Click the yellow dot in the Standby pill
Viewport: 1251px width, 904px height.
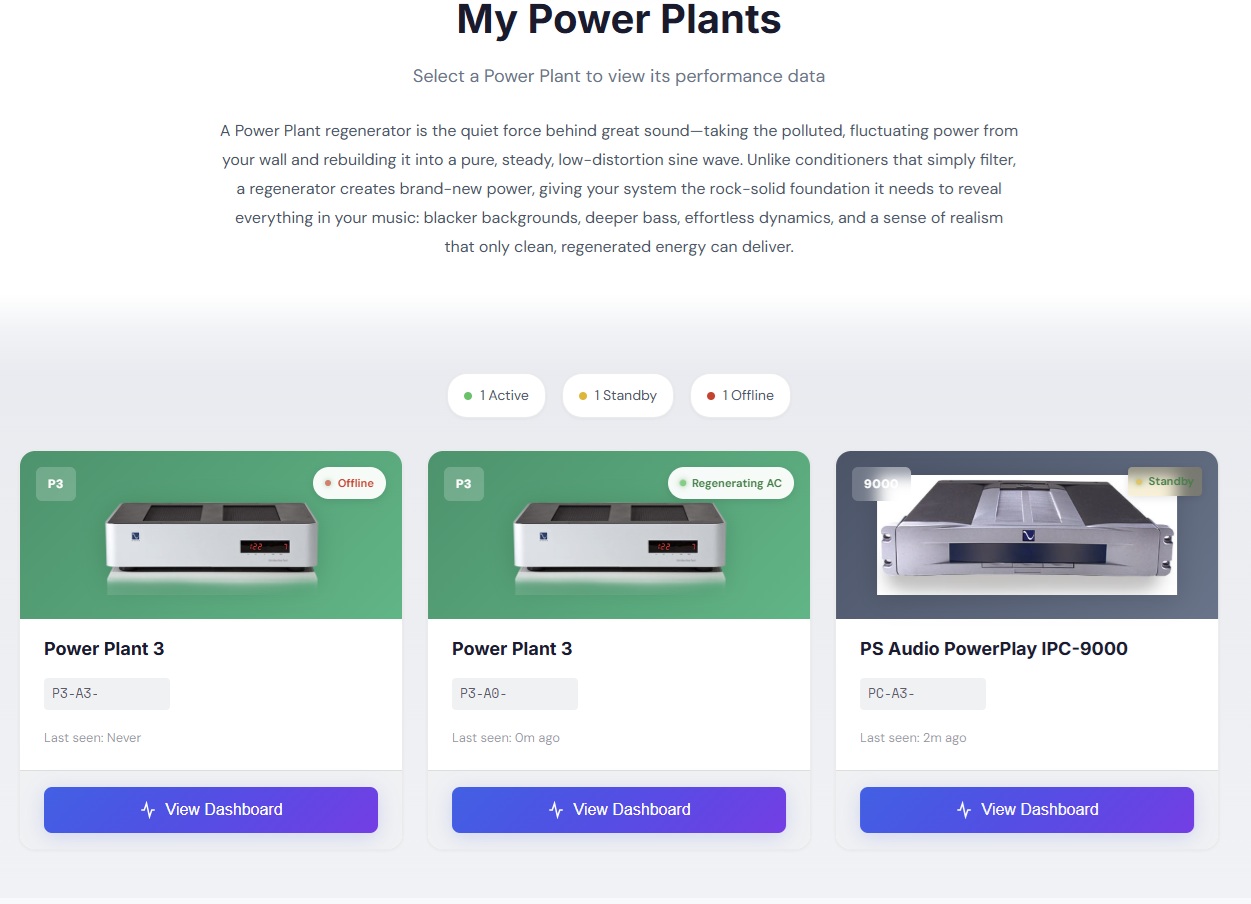[583, 396]
